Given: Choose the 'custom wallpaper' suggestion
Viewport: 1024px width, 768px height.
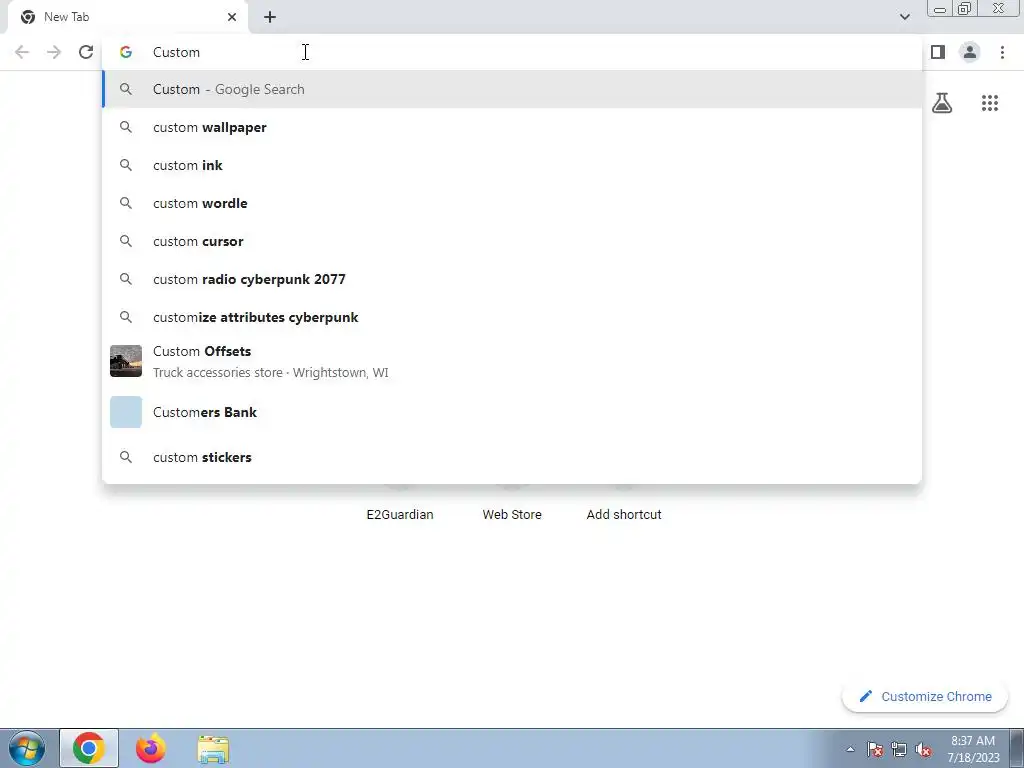Looking at the screenshot, I should click(x=512, y=127).
